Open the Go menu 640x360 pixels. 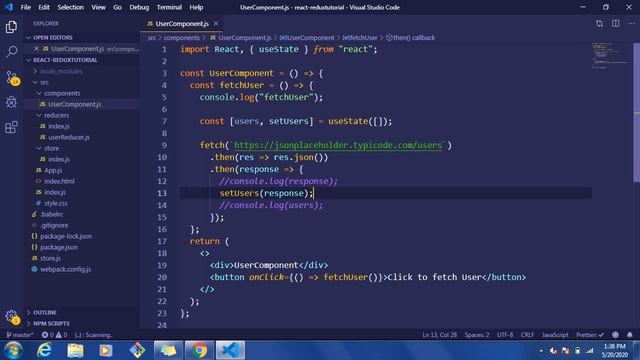point(117,7)
